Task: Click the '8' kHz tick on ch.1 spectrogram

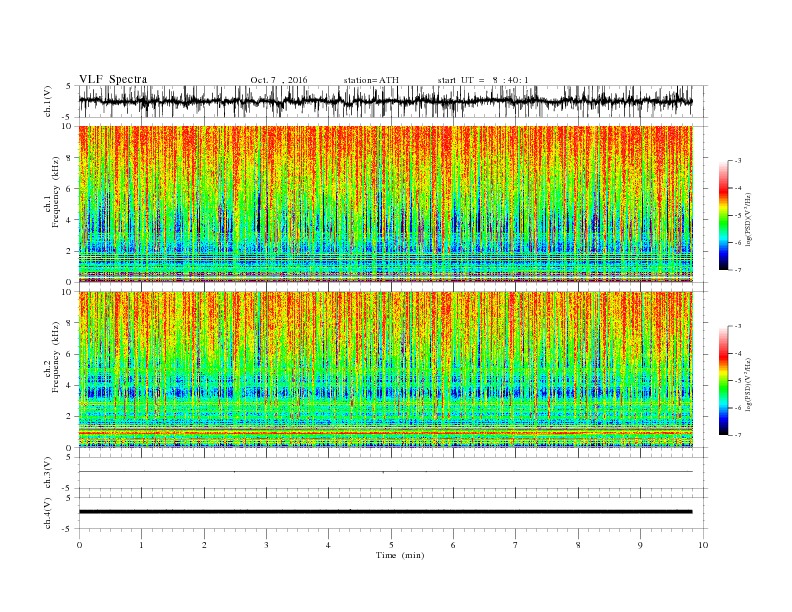Action: [70, 158]
